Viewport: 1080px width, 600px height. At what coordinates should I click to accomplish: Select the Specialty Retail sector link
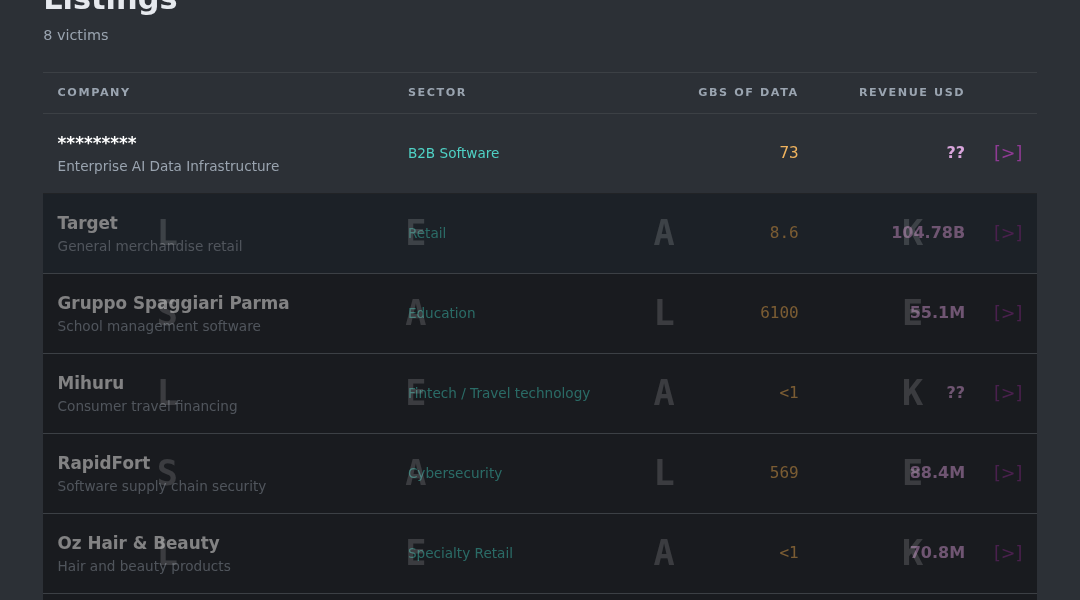click(x=460, y=552)
